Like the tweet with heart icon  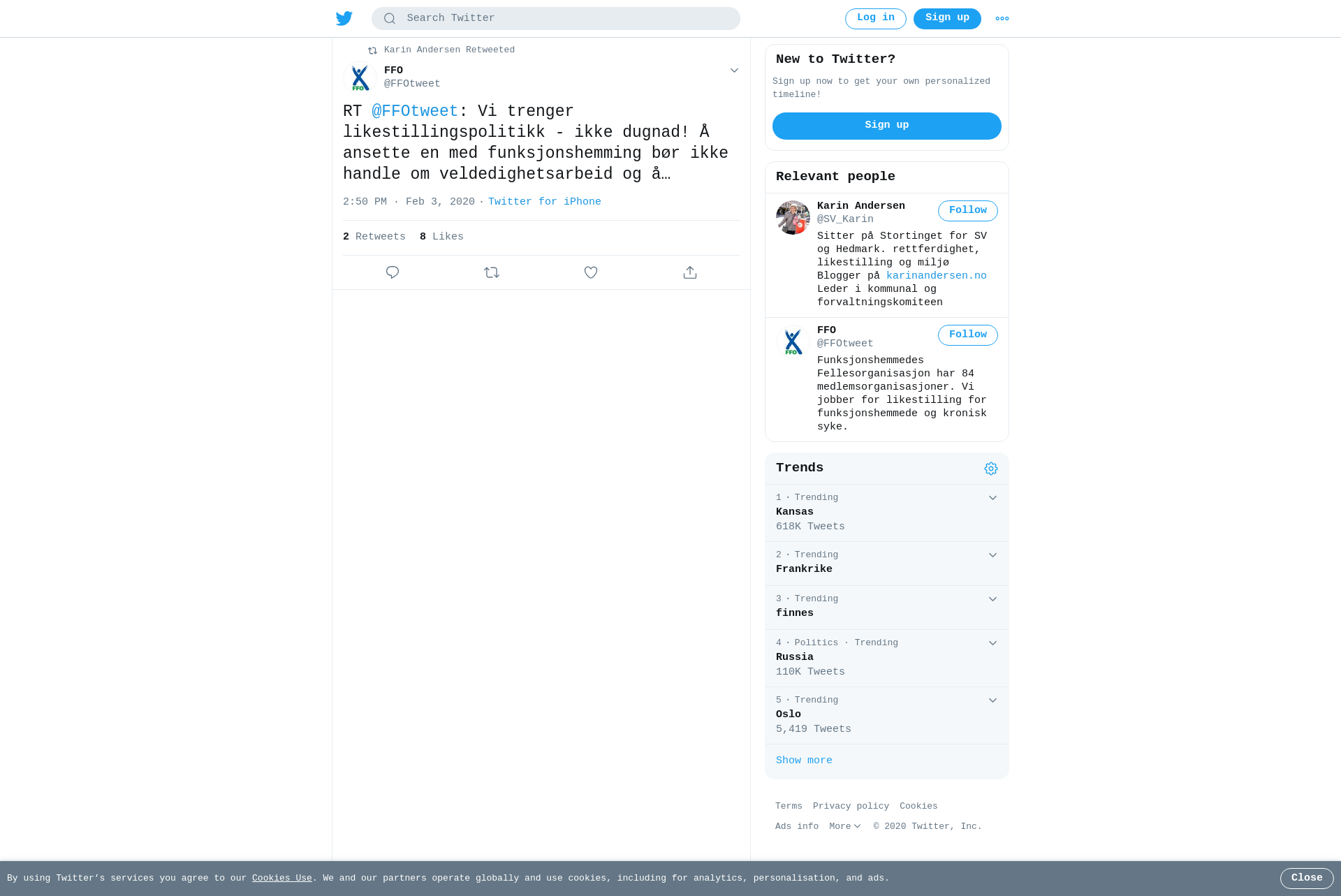click(591, 272)
